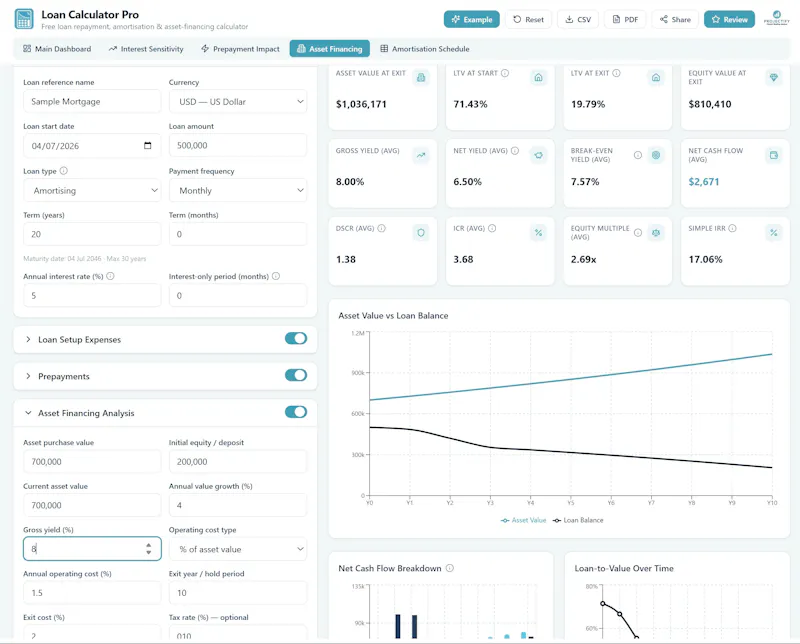800x644 pixels.
Task: Show info for DSCR (Avg)
Action: coord(382,228)
